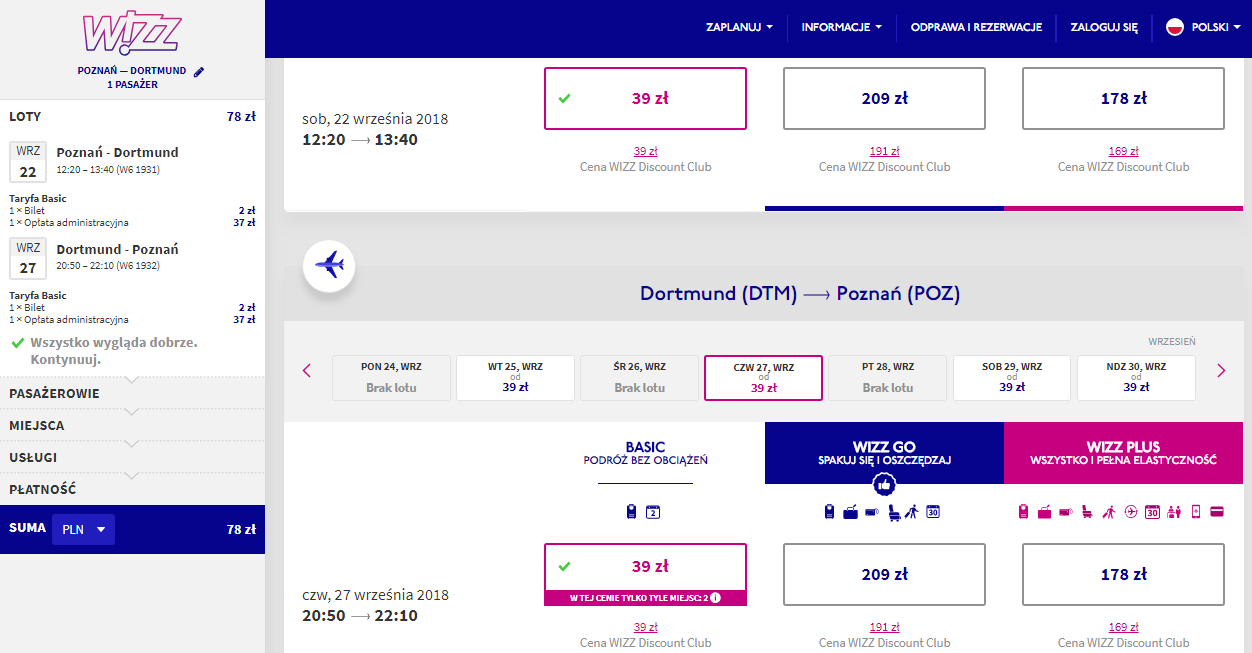Click the WRZ 22 date badge in sidebar

(28, 162)
